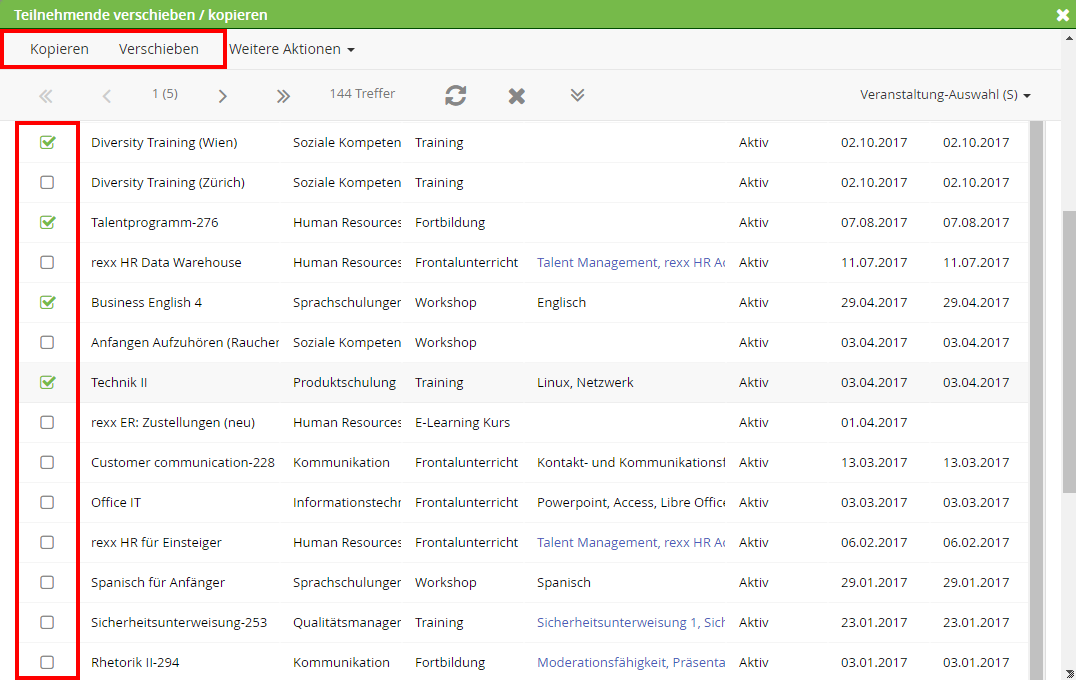
Task: Click the Technik II event name
Action: 119,382
